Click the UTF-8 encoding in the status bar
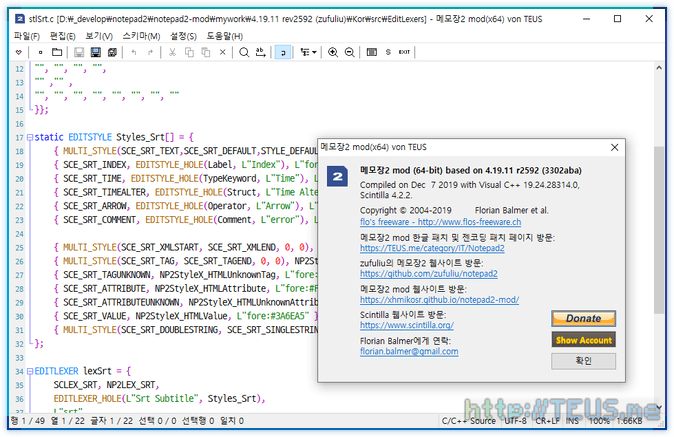Screen dimensions: 674x437 (515, 421)
